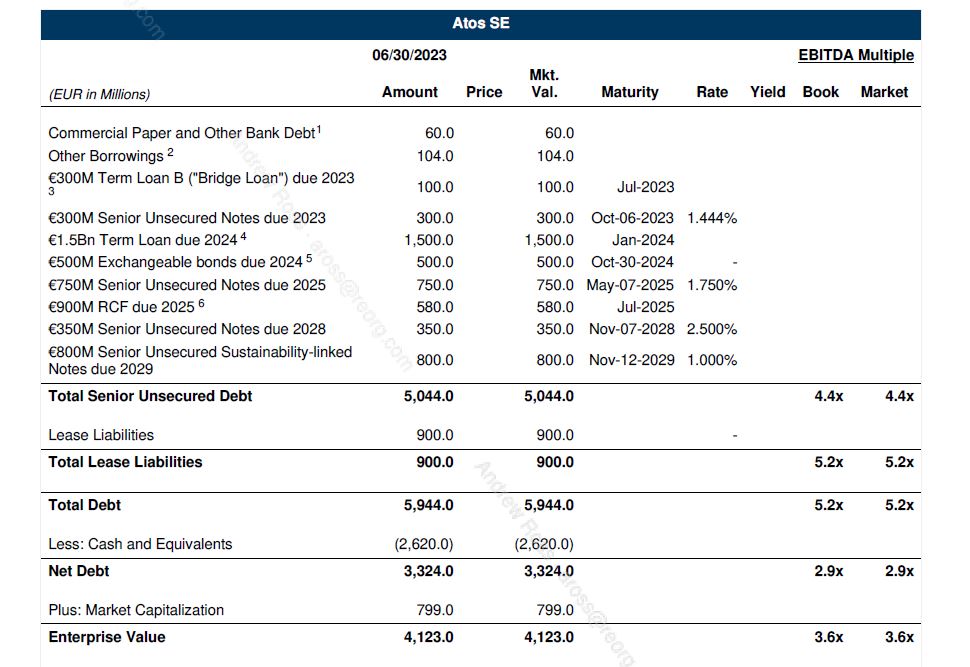The height and width of the screenshot is (667, 970).
Task: Select €800M Sustainability-linked Notes due 2029 label
Action: 200,360
